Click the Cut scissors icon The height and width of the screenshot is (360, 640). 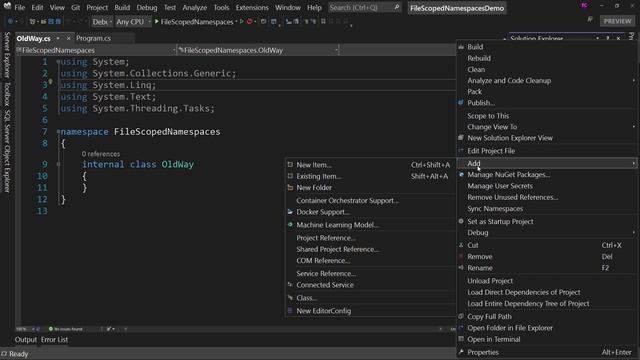click(x=461, y=245)
